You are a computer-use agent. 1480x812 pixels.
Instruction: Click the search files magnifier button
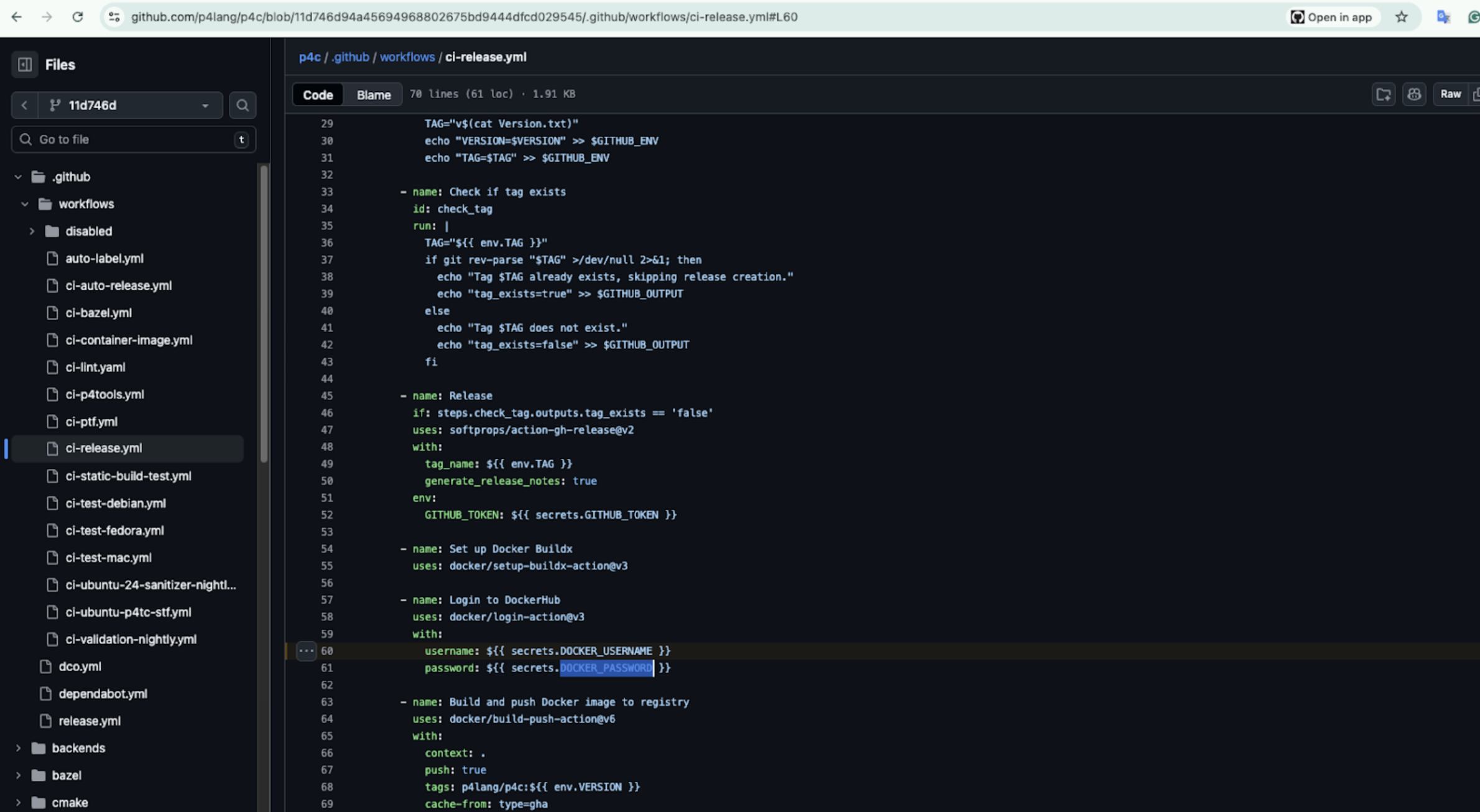click(243, 105)
